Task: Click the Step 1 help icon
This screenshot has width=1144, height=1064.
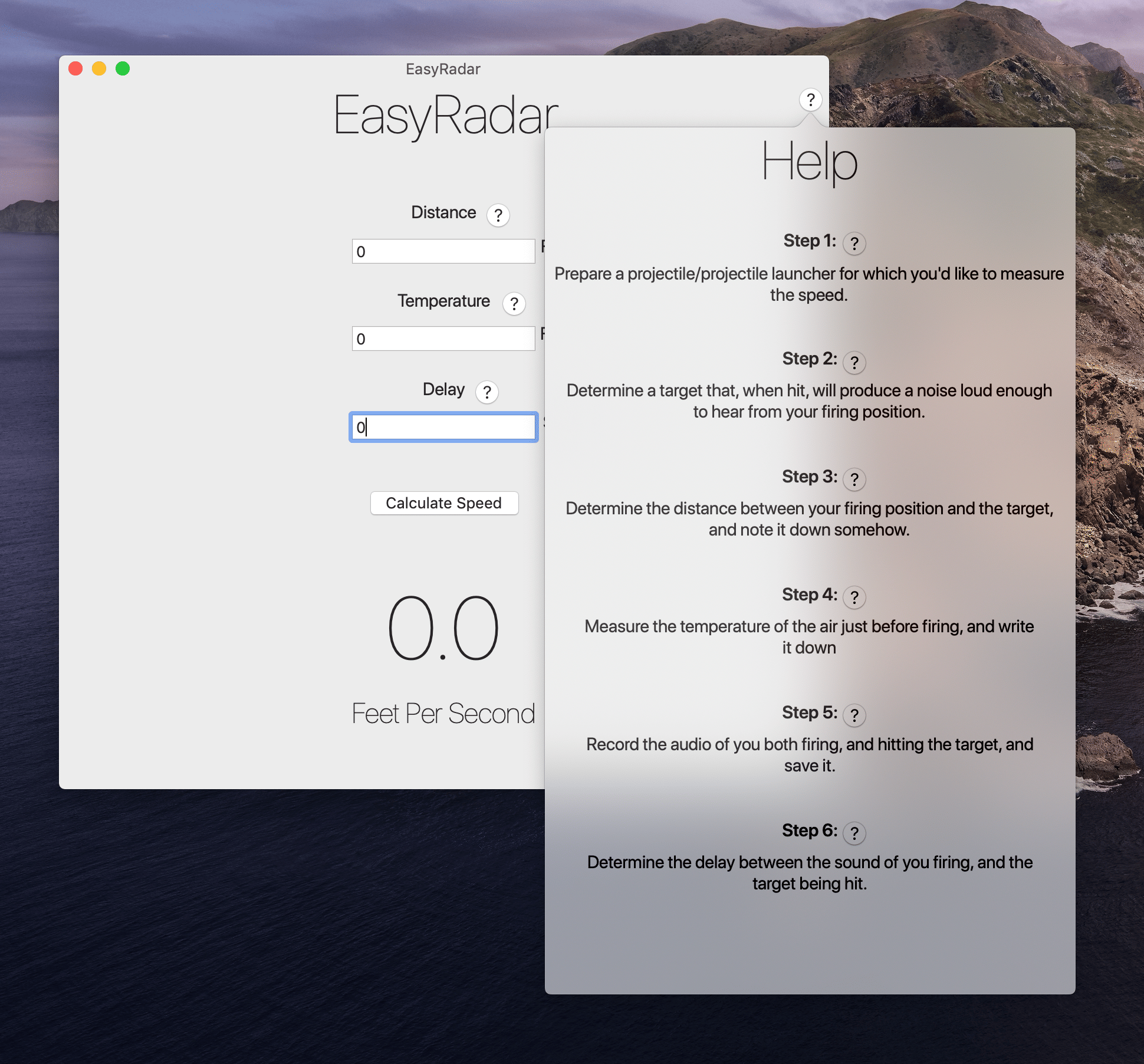Action: point(854,243)
